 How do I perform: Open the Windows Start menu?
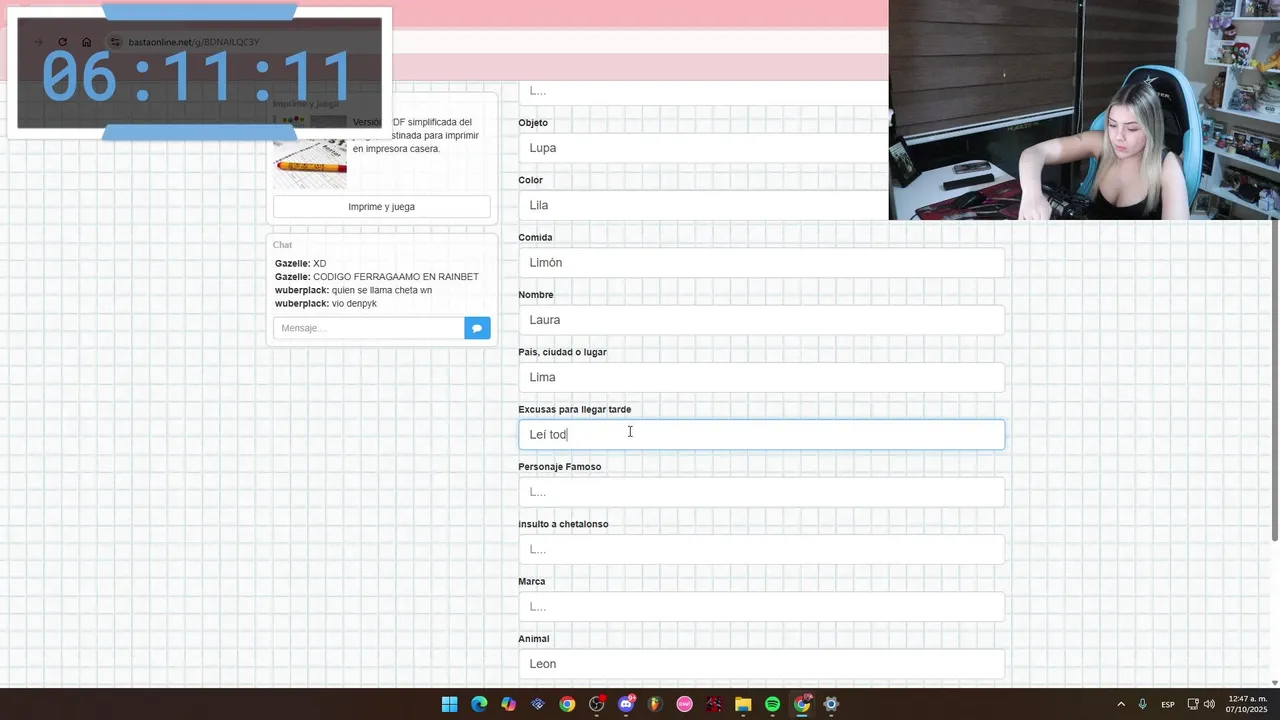click(450, 704)
